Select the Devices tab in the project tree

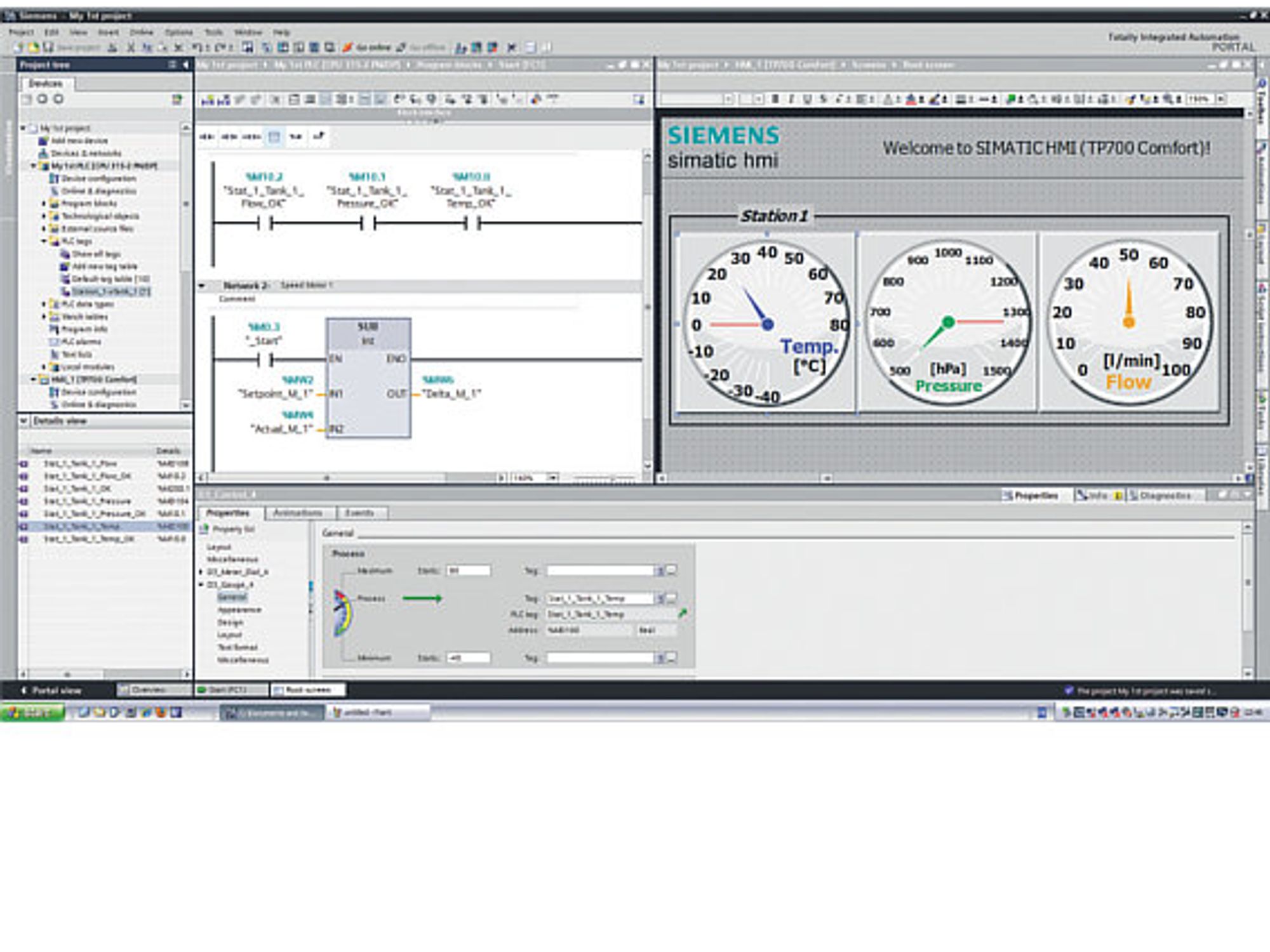point(46,83)
